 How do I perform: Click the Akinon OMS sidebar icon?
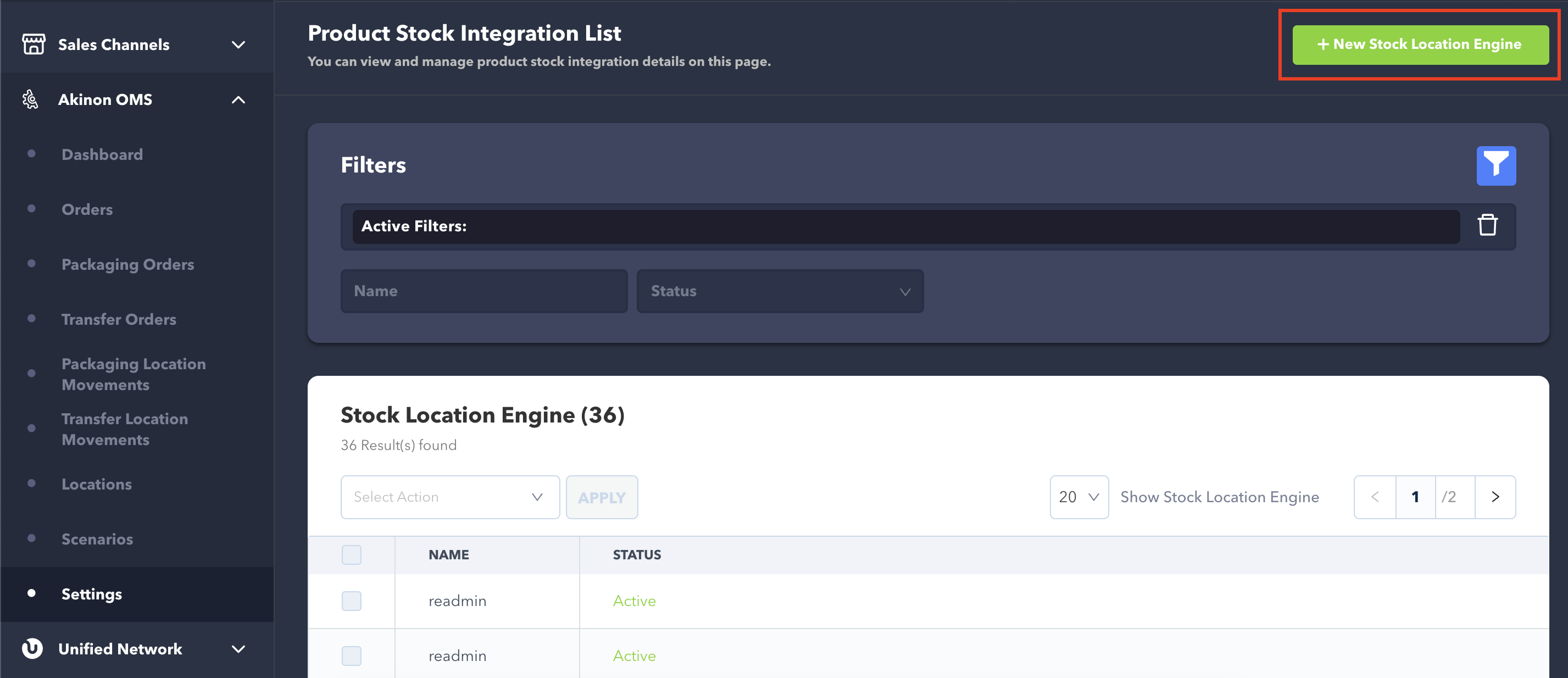[30, 99]
